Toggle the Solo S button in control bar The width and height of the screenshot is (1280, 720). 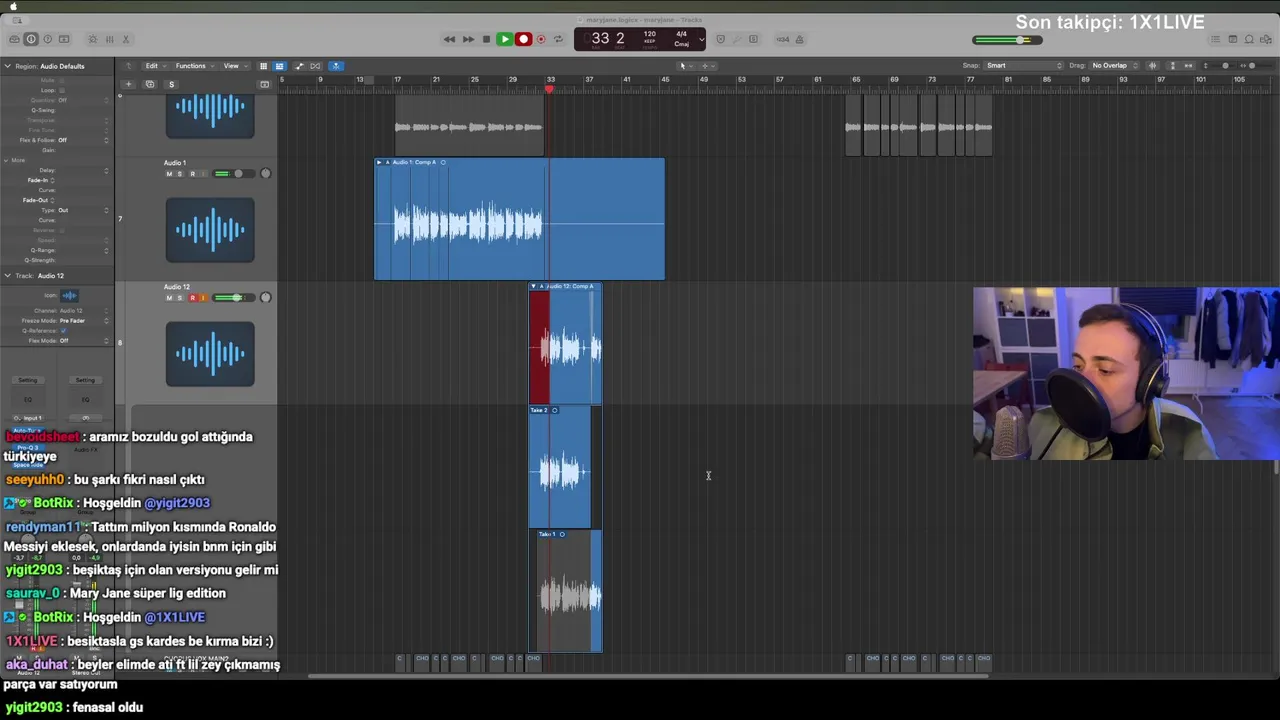coord(753,39)
